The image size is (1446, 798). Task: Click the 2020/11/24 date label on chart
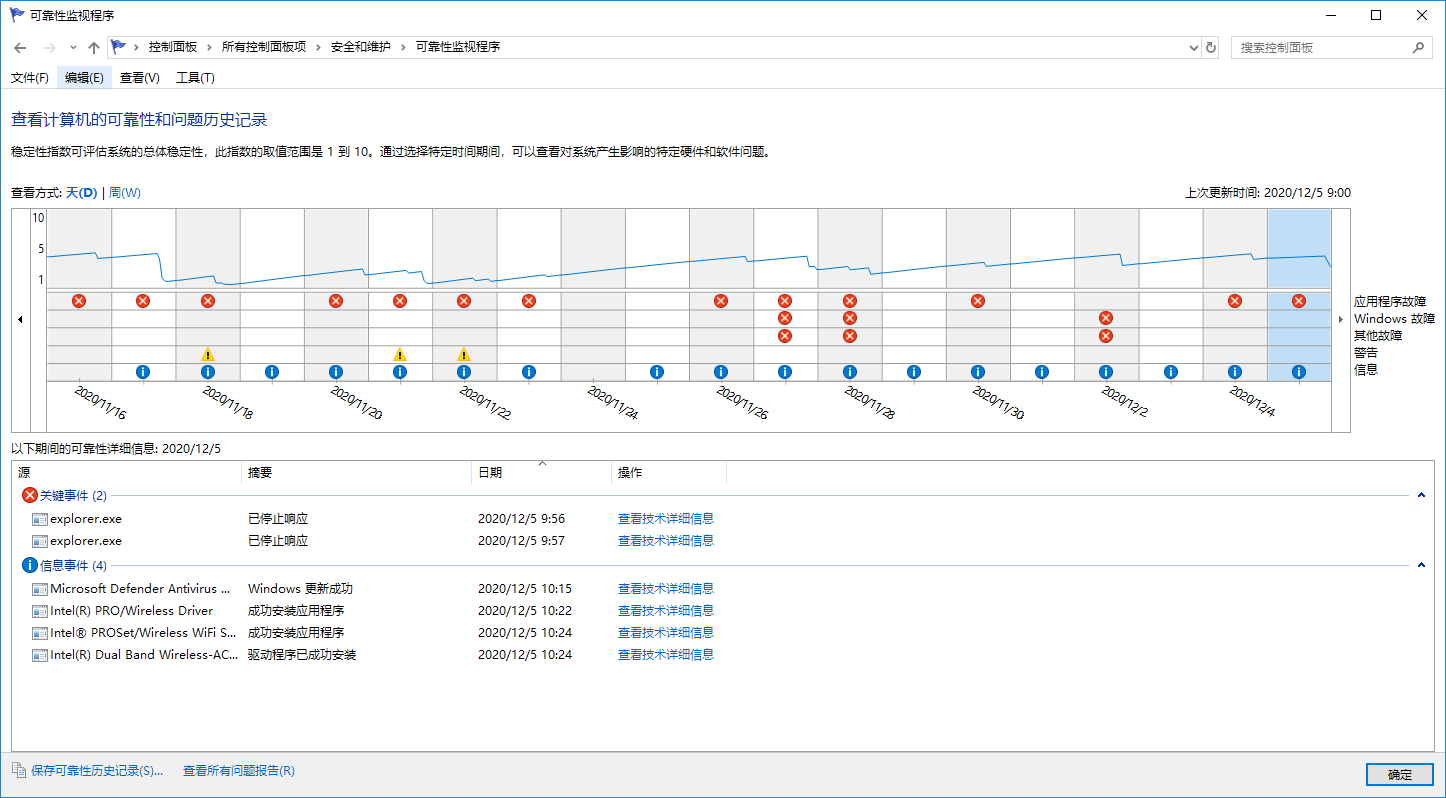coord(612,402)
